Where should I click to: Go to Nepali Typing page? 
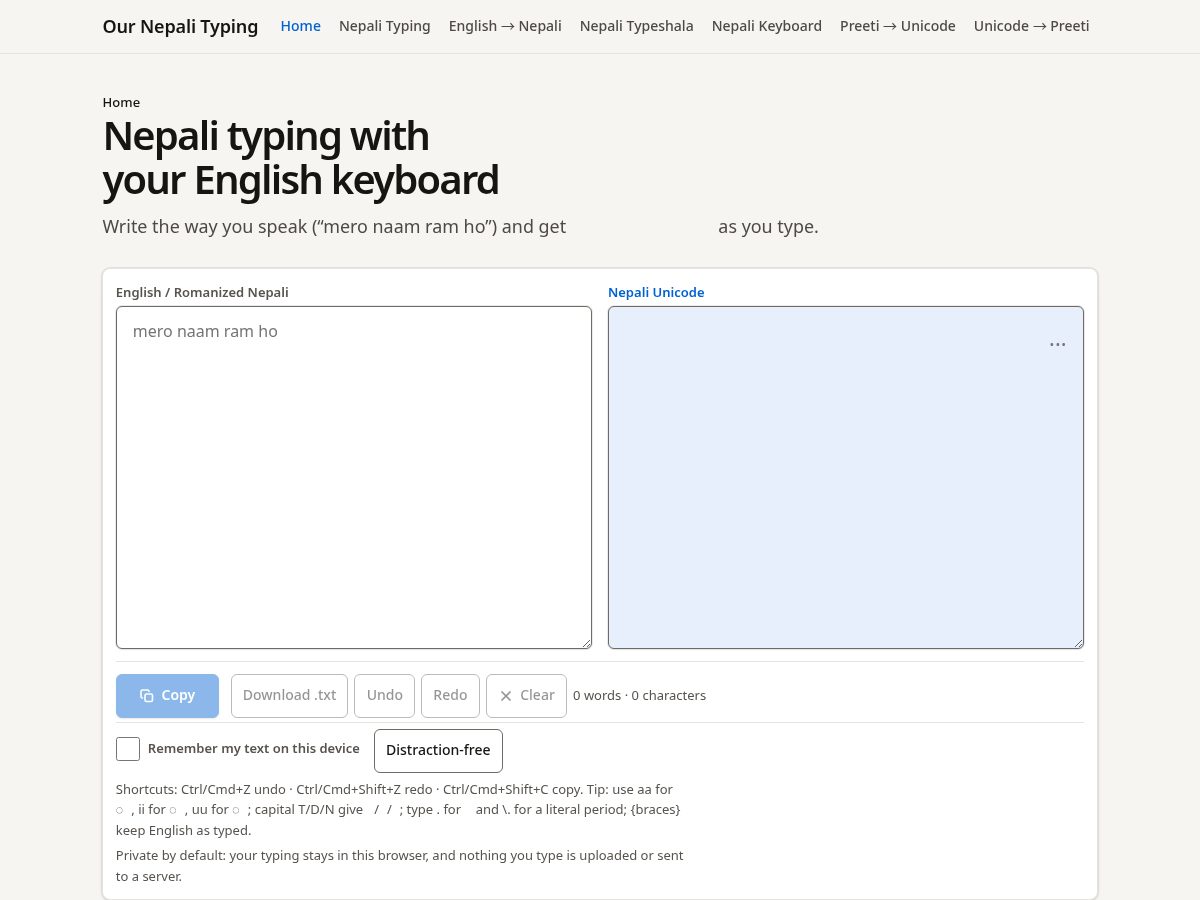[385, 26]
